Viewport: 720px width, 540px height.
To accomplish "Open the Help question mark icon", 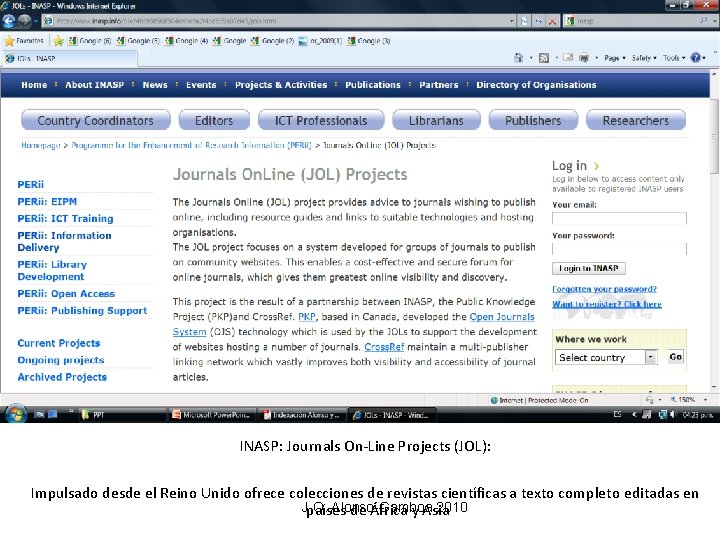I will 696,58.
